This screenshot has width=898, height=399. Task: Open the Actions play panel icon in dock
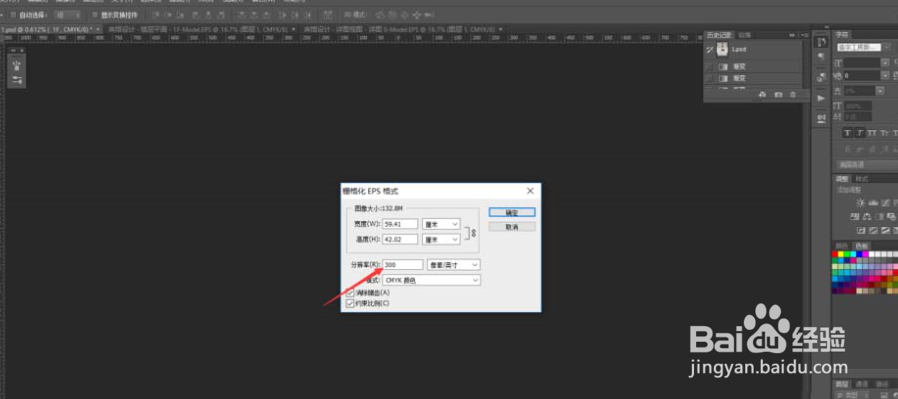[821, 98]
